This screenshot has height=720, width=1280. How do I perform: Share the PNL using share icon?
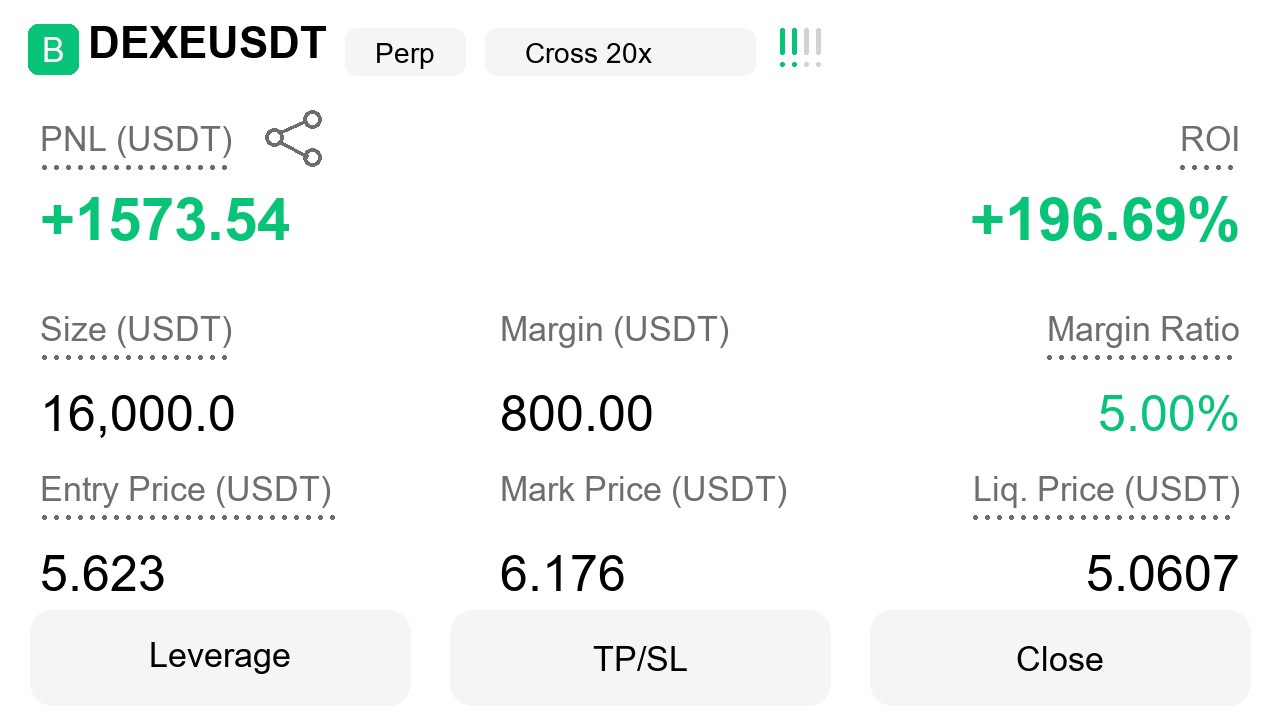coord(294,139)
